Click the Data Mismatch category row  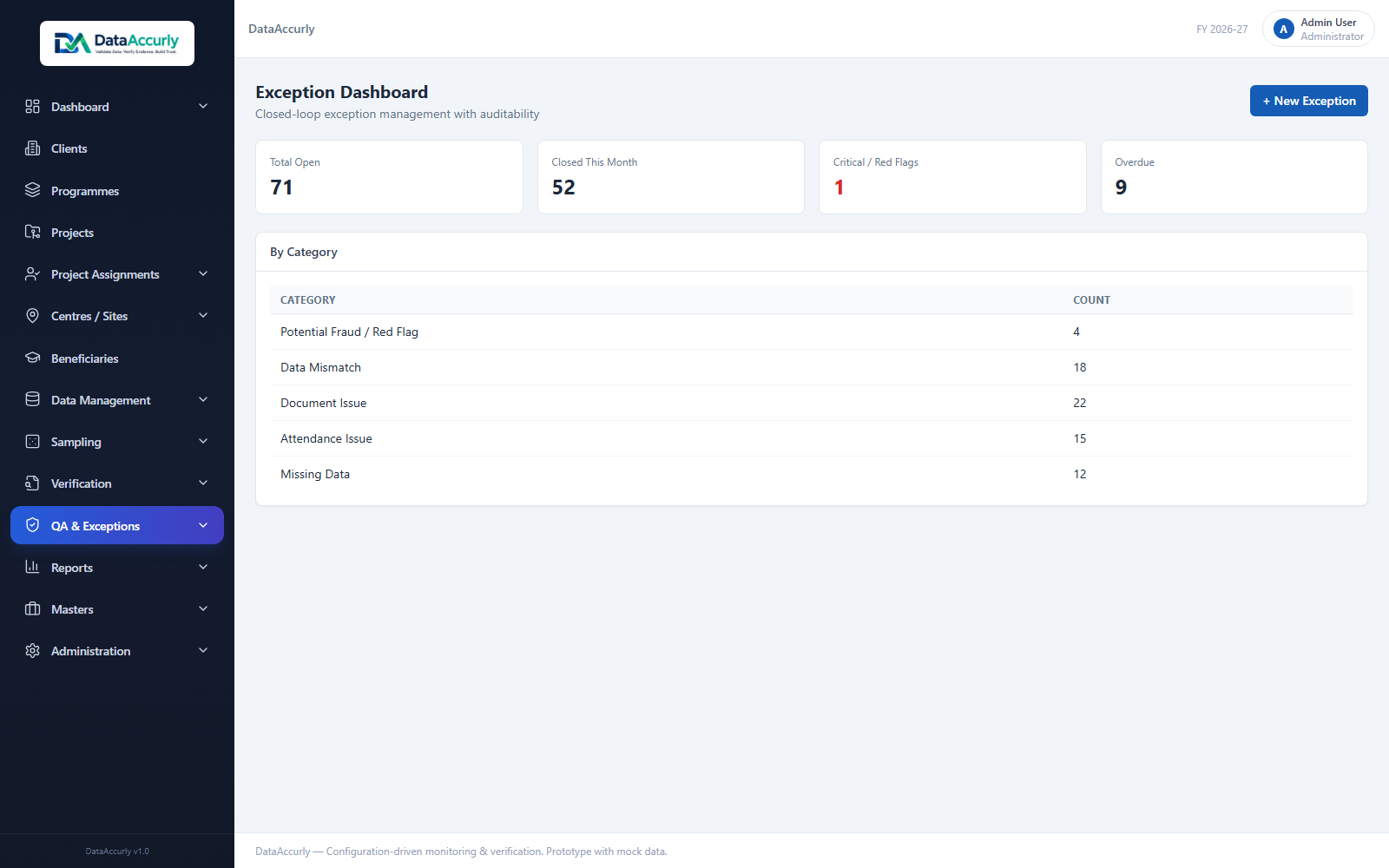tap(812, 367)
